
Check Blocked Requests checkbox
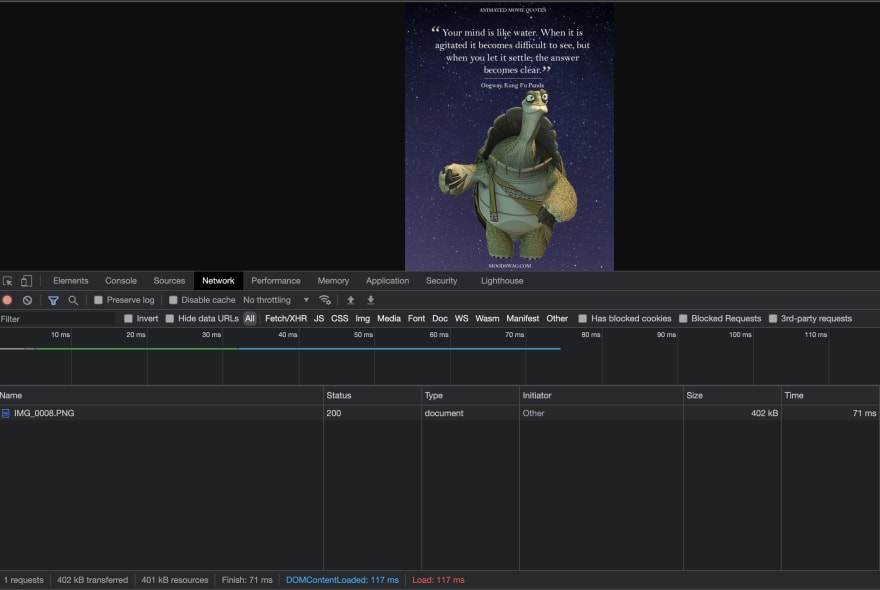pyautogui.click(x=683, y=318)
